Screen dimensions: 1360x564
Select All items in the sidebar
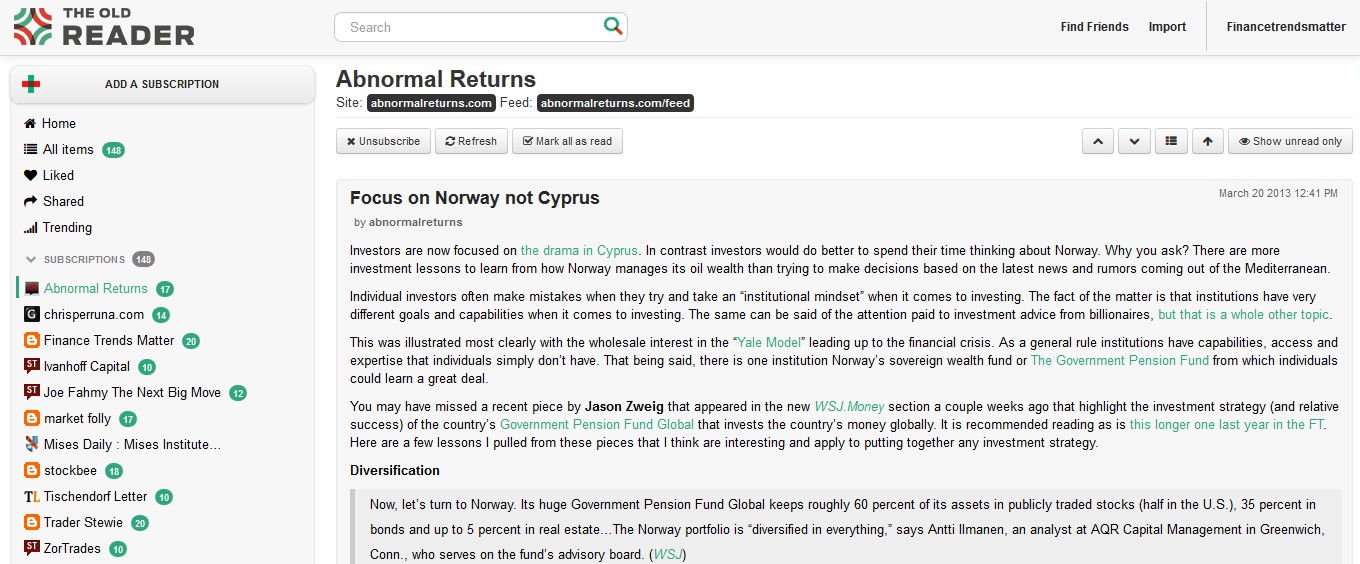(x=68, y=149)
